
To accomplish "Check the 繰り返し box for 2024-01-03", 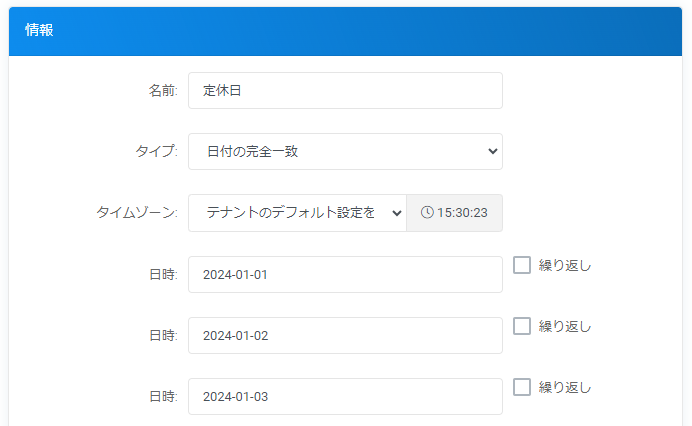I will click(522, 387).
